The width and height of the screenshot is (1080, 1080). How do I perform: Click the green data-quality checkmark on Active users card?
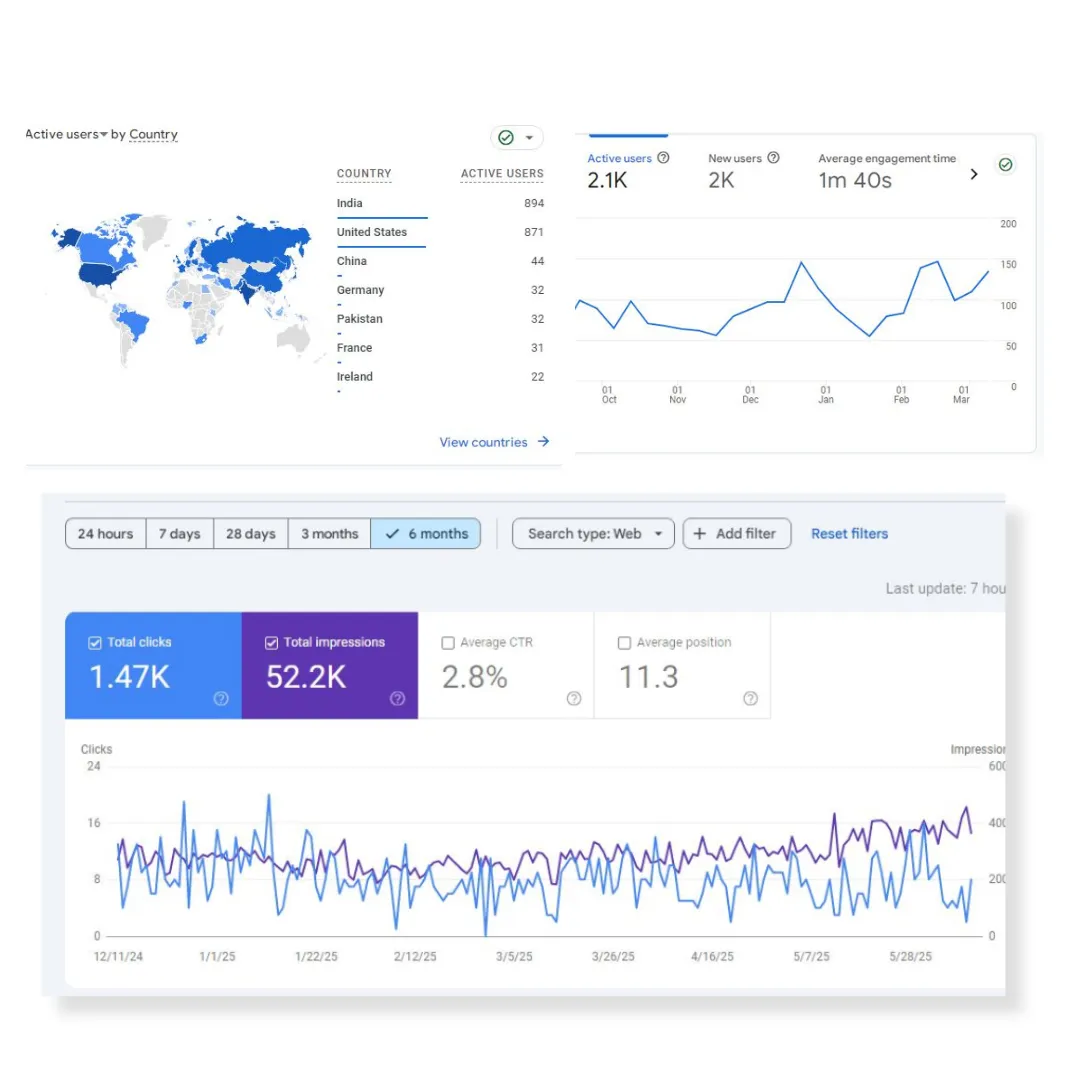(506, 137)
